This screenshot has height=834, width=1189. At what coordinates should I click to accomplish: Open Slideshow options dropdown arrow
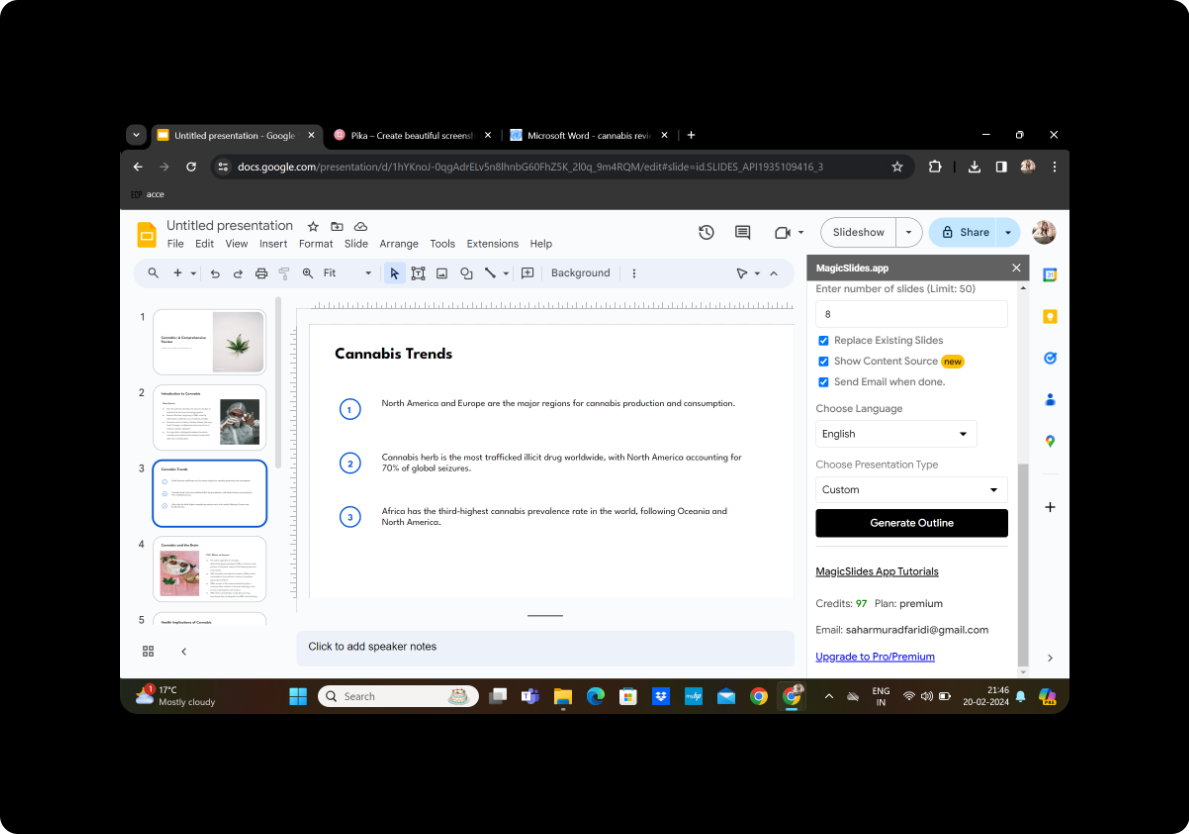pos(908,233)
